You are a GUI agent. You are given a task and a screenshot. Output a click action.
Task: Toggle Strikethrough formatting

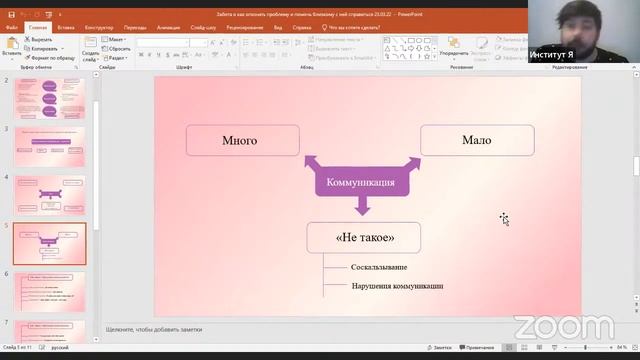(176, 55)
